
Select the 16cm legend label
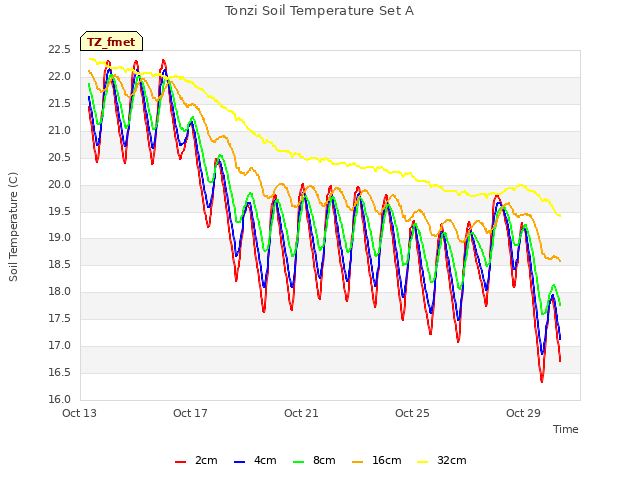tap(387, 460)
